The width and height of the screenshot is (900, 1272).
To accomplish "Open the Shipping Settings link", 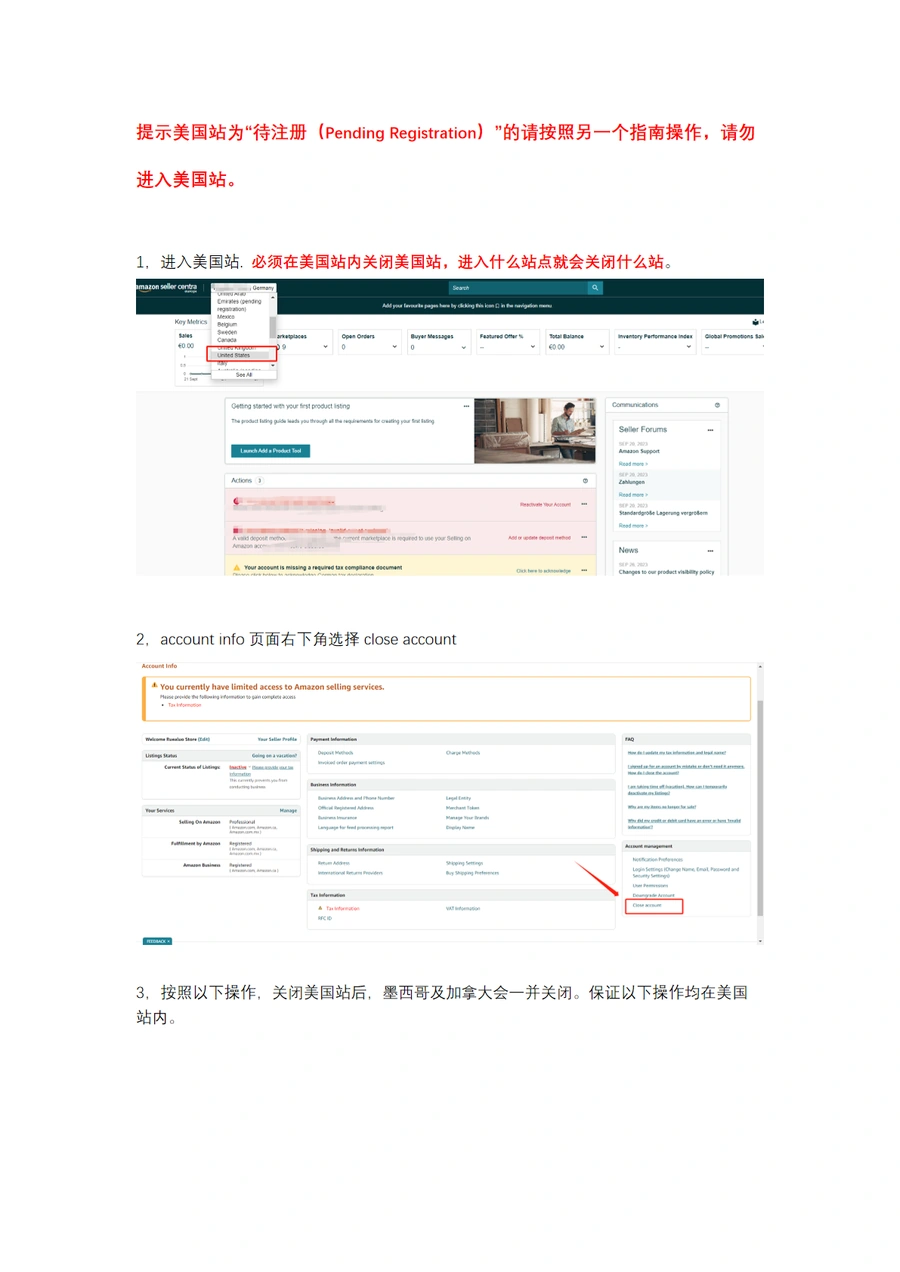I will pyautogui.click(x=464, y=862).
